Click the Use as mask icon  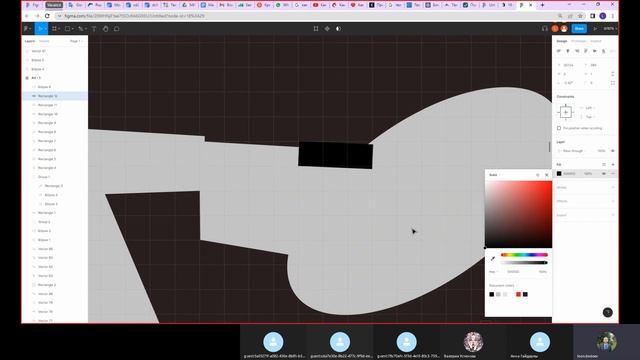point(338,29)
